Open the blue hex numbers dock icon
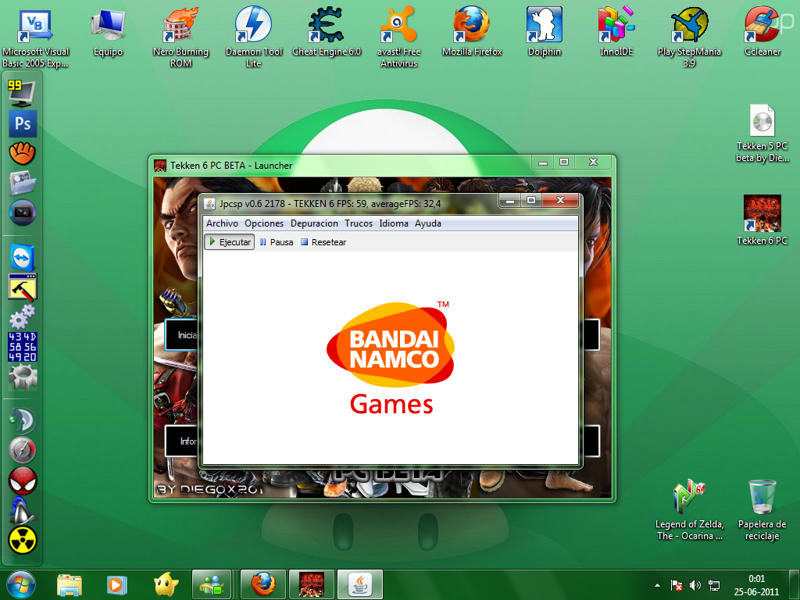This screenshot has height=600, width=800. pos(22,347)
